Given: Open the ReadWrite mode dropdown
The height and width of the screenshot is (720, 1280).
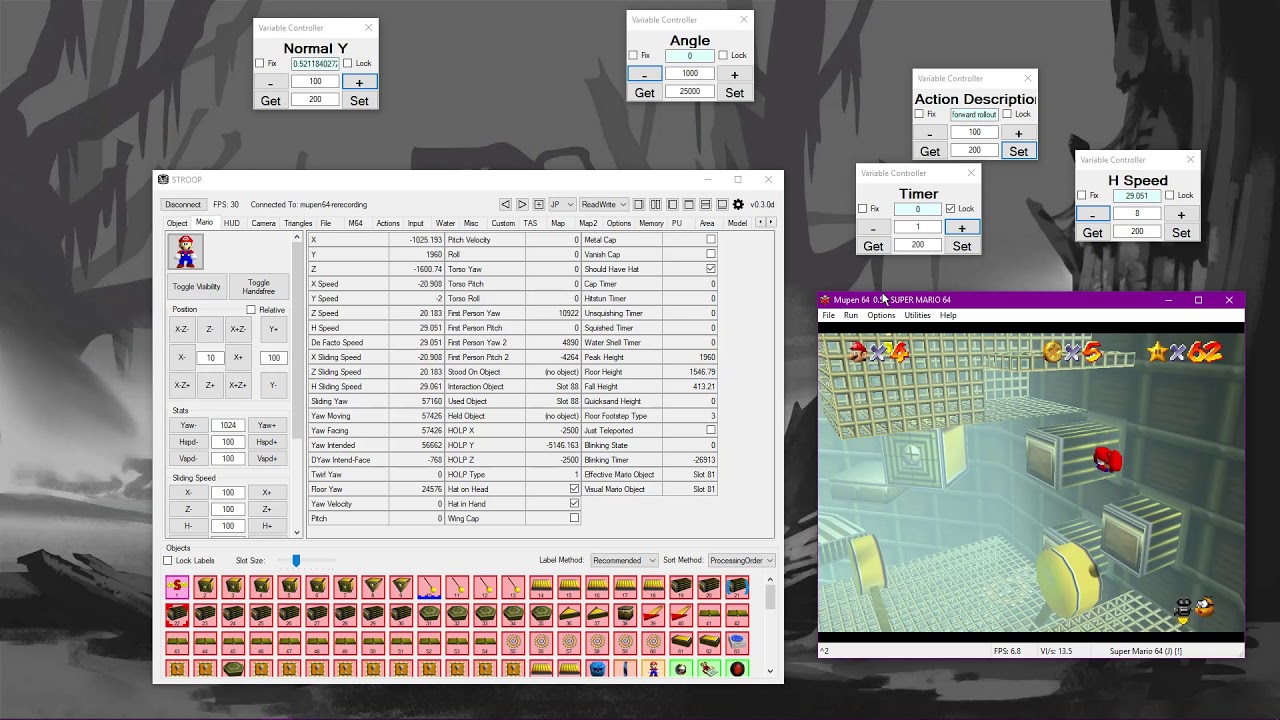Looking at the screenshot, I should pyautogui.click(x=604, y=204).
